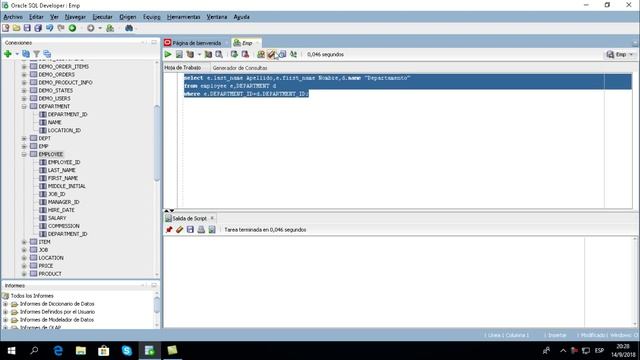Screen dimensions: 640x360
Task: Select the Hoja de Trabajo tab
Action: tap(182, 68)
